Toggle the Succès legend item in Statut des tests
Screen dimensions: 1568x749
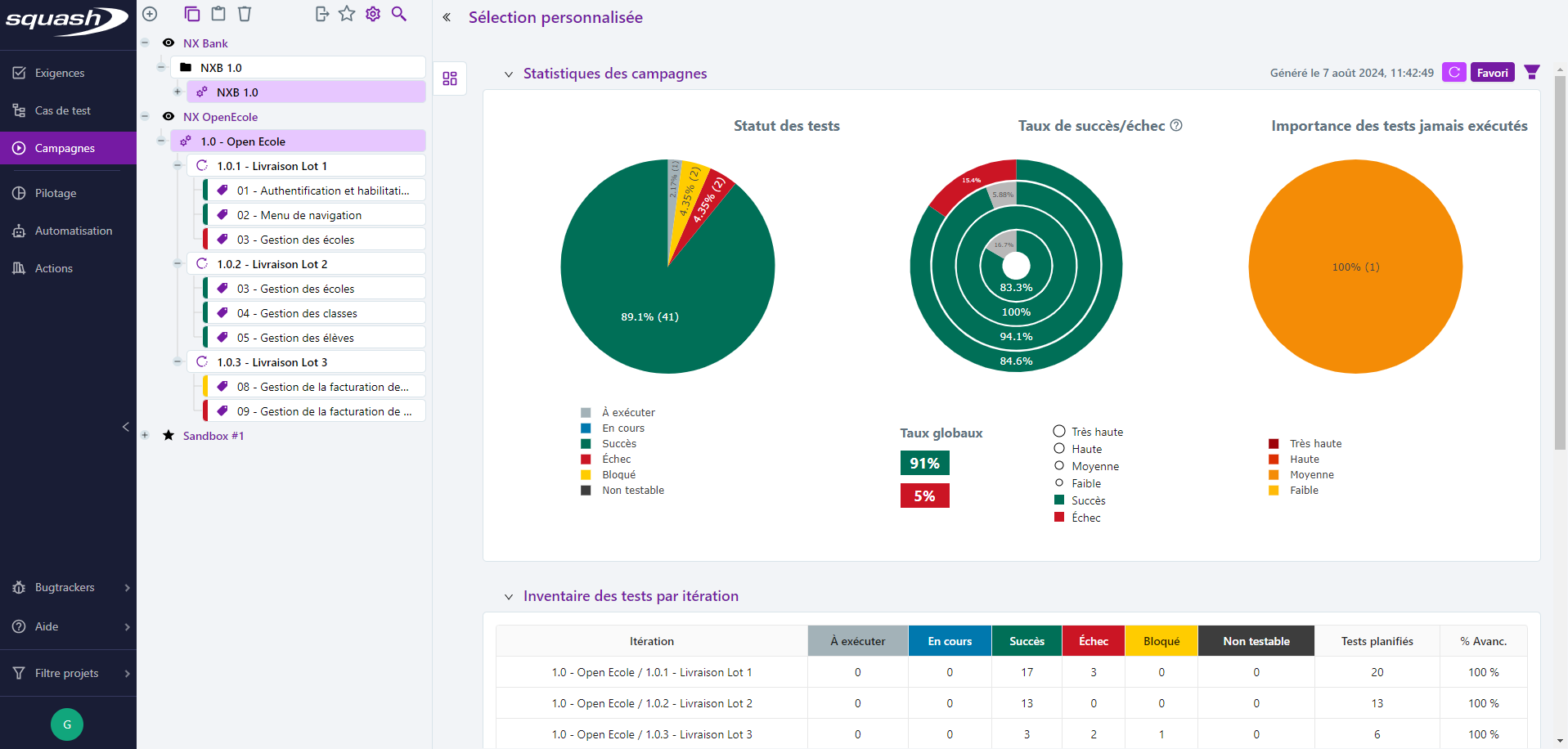618,444
